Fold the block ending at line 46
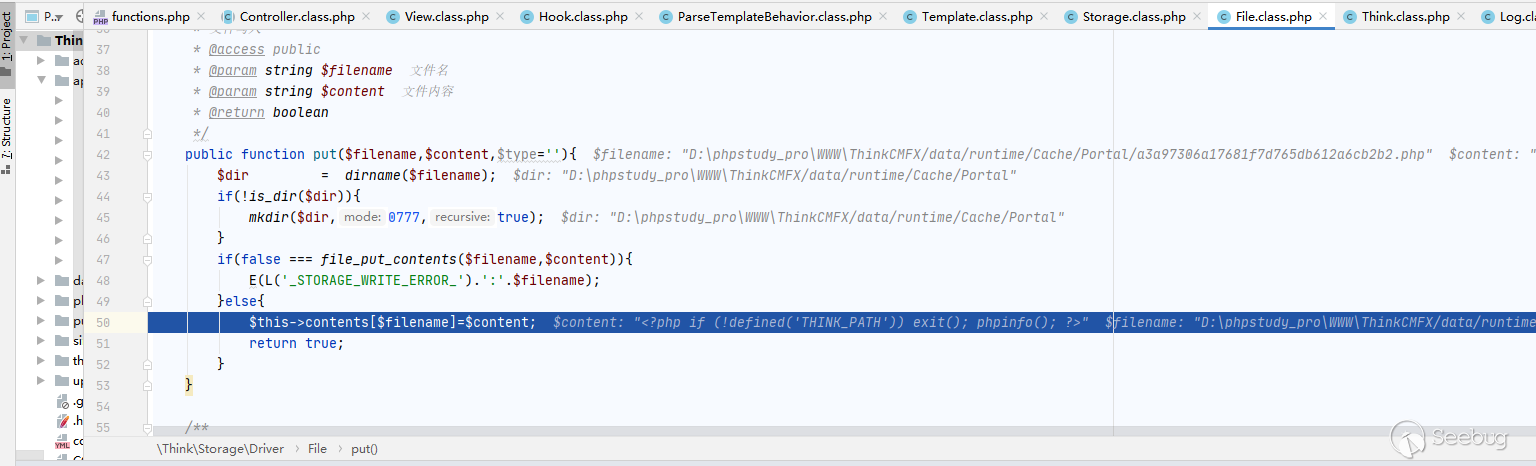Image resolution: width=1536 pixels, height=466 pixels. 148,238
